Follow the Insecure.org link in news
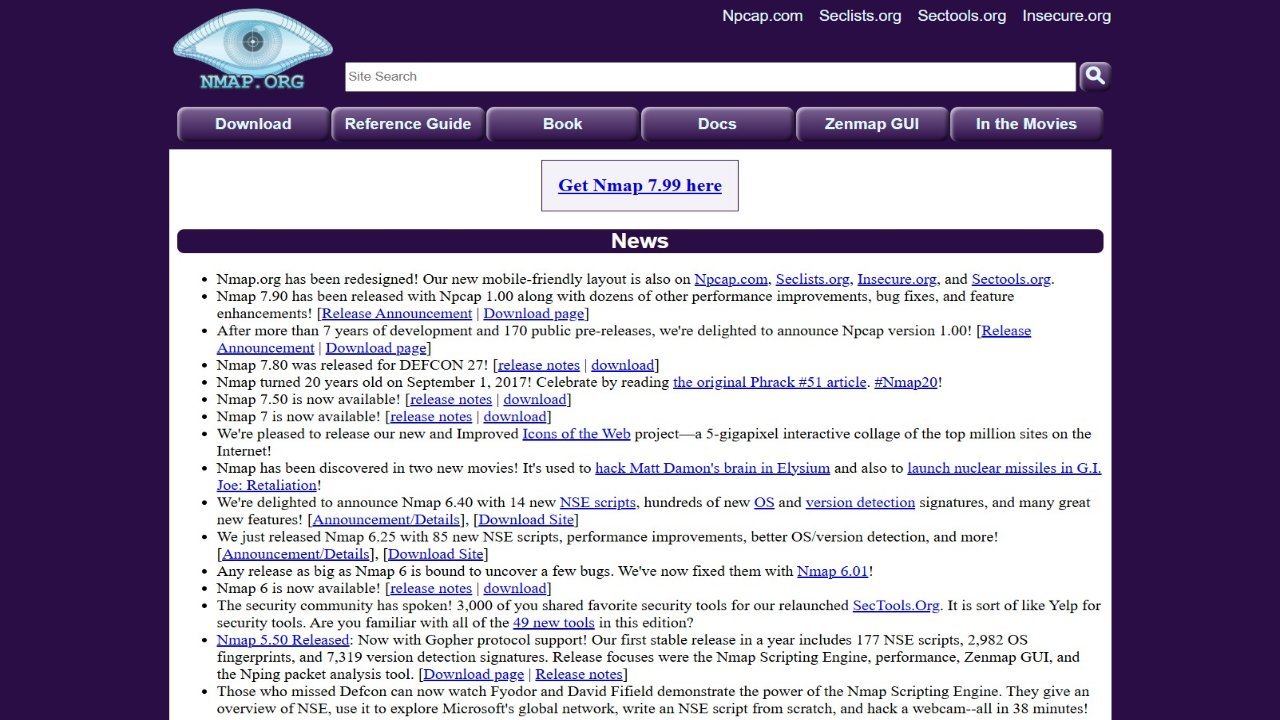 click(897, 279)
